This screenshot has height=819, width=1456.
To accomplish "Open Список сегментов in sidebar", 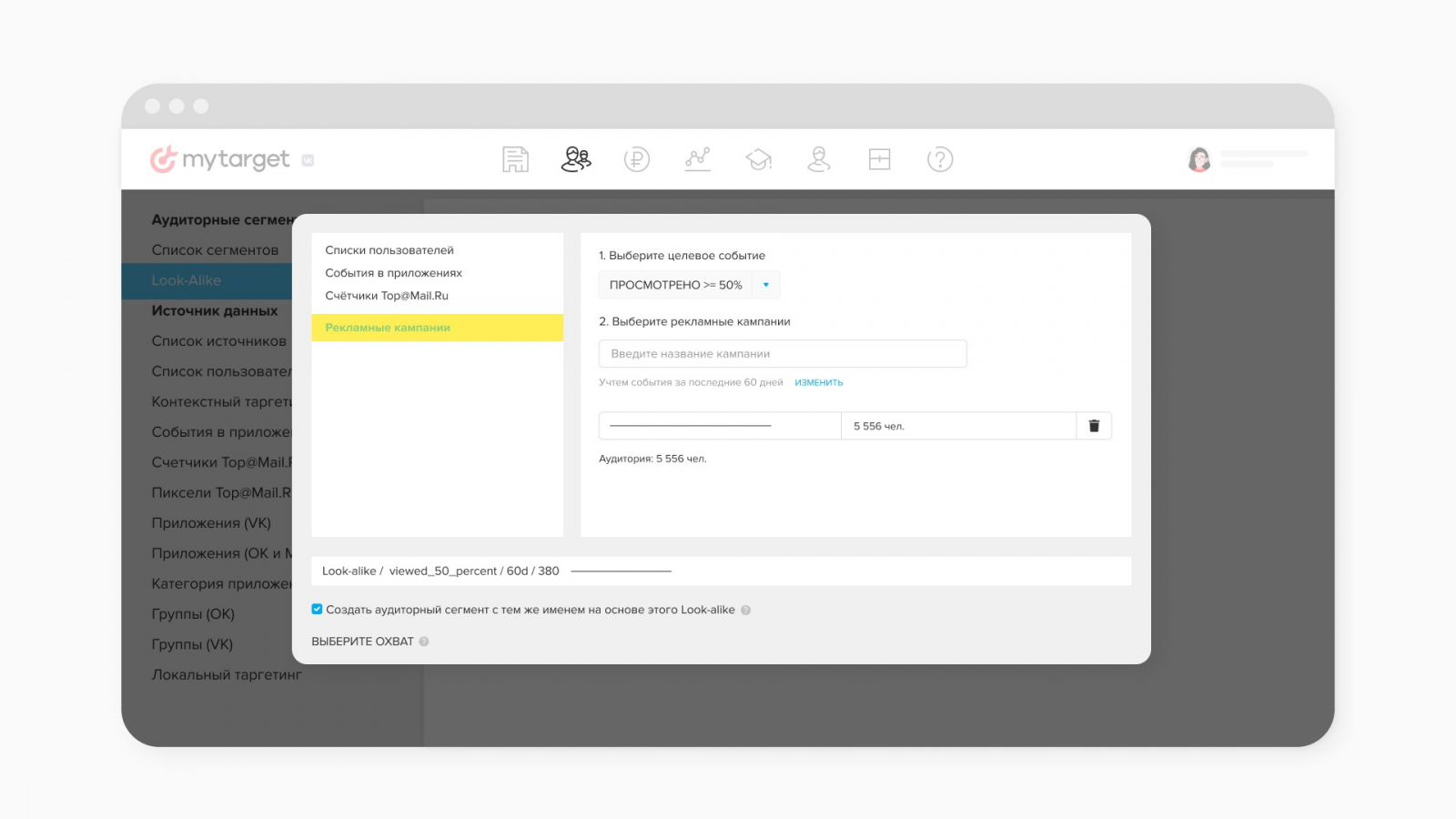I will pyautogui.click(x=215, y=250).
